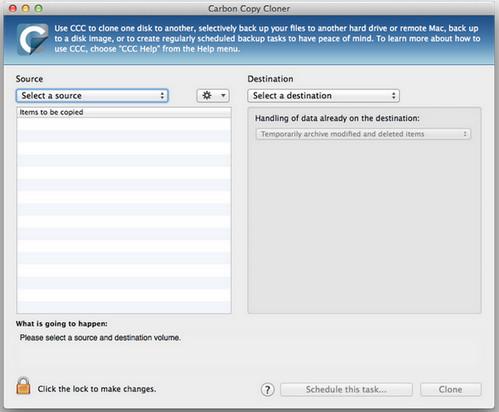Click the 'Click the lock to make changes' label

(97, 389)
